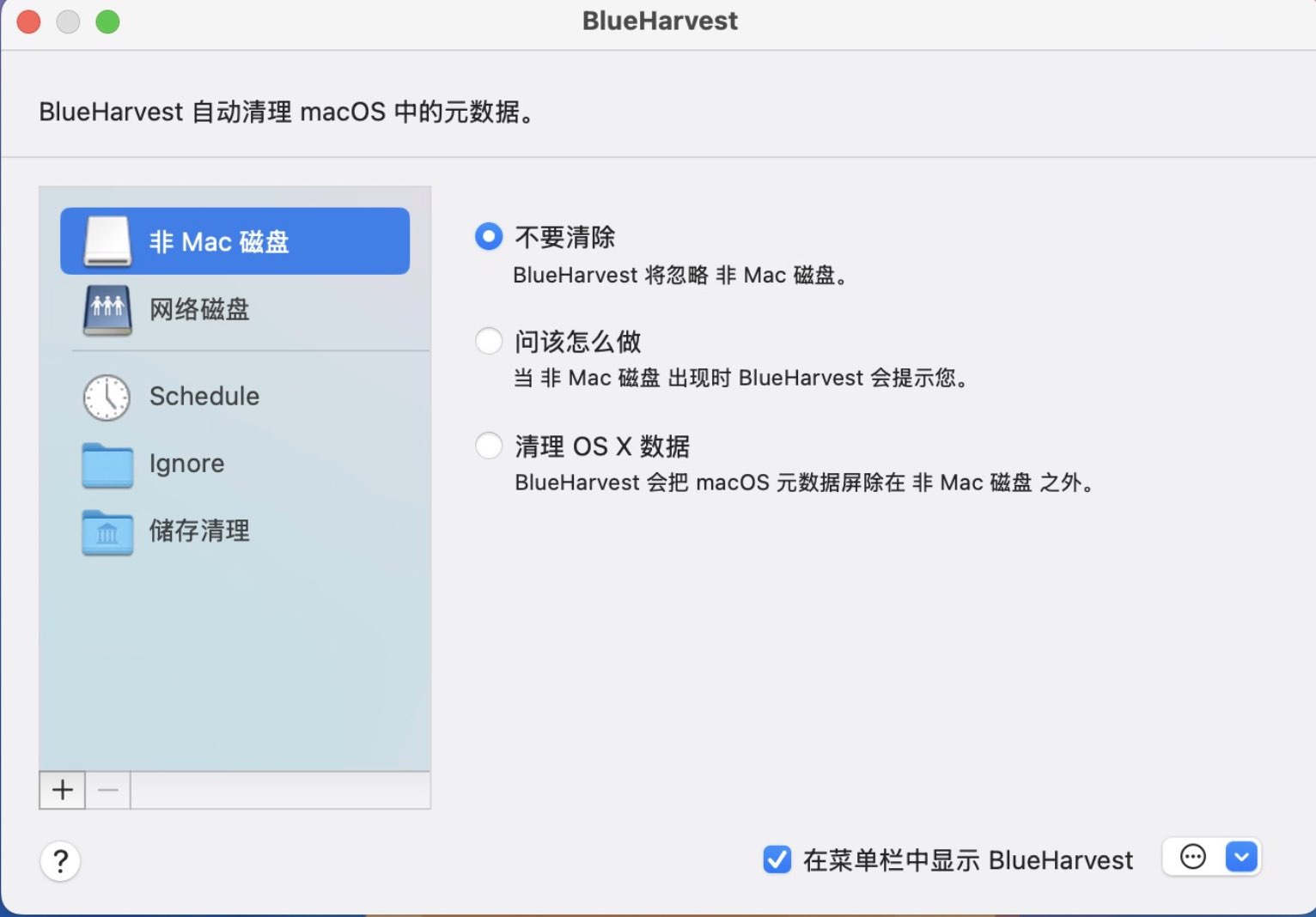Click the Ignore folder icon
Viewport: 1316px width, 917px height.
coord(107,465)
